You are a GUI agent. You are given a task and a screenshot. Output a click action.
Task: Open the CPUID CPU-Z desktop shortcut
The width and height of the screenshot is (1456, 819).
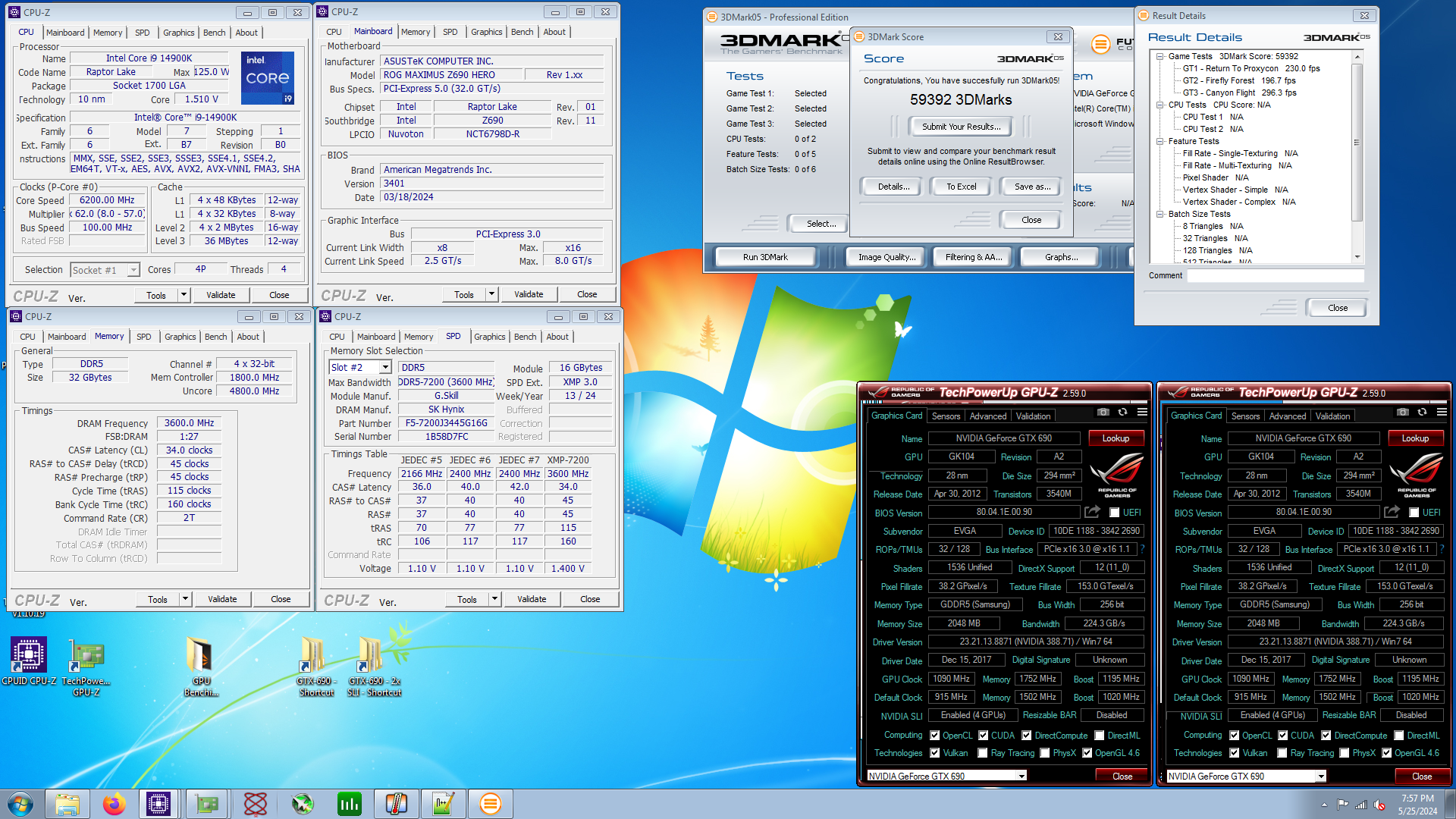pyautogui.click(x=29, y=662)
